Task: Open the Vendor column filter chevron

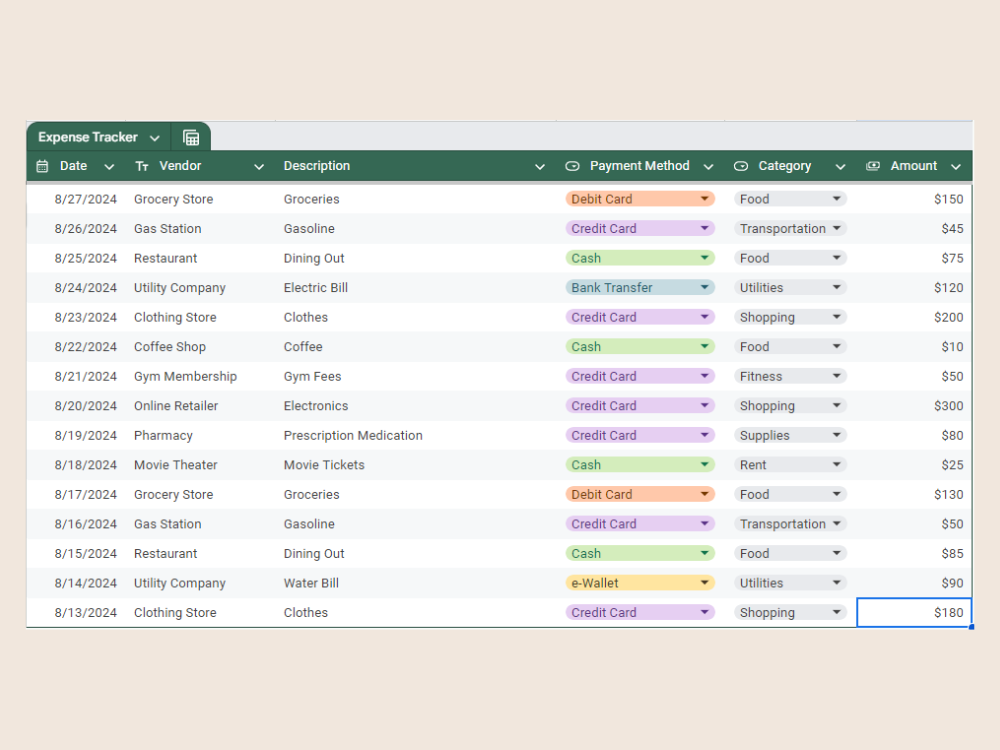Action: [x=258, y=167]
